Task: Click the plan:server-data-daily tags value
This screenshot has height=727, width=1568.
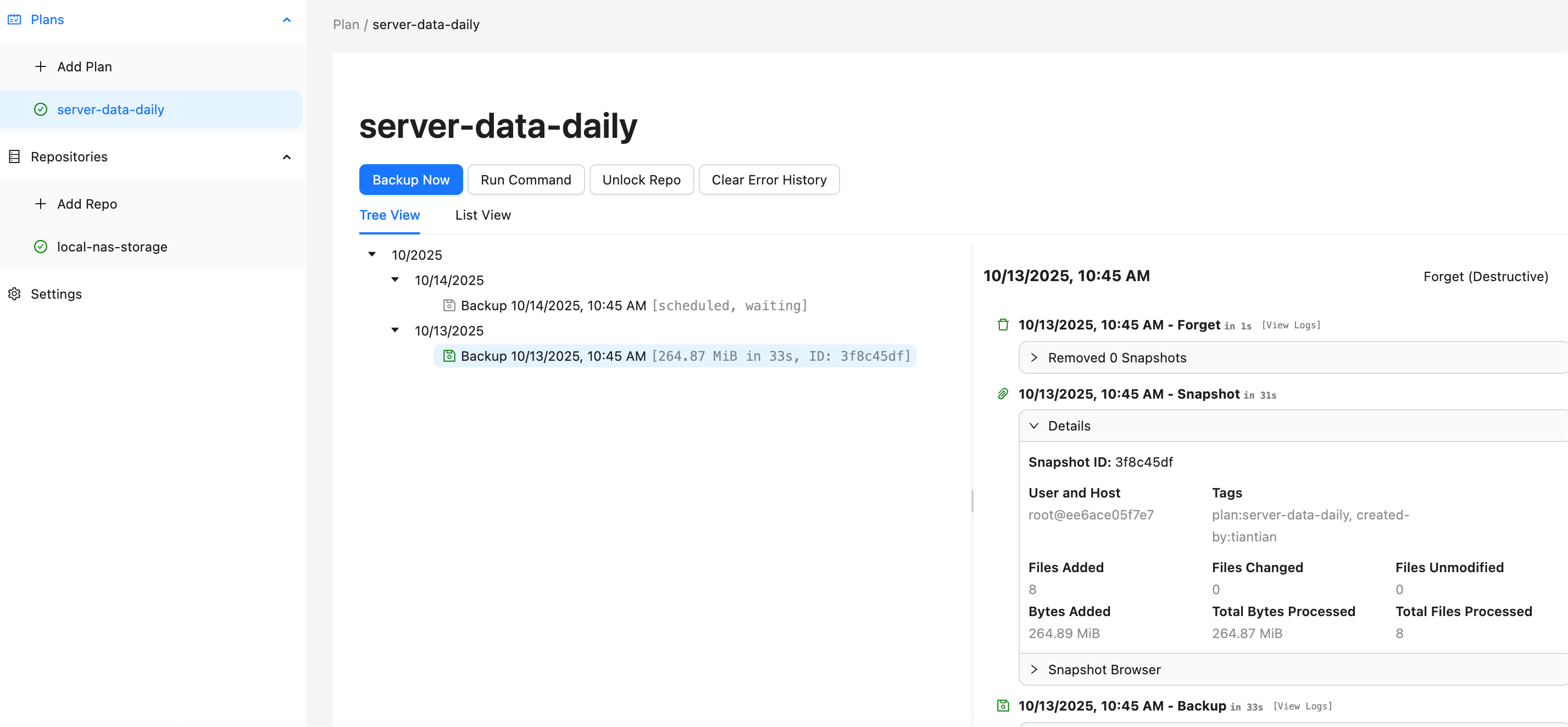Action: click(1310, 525)
